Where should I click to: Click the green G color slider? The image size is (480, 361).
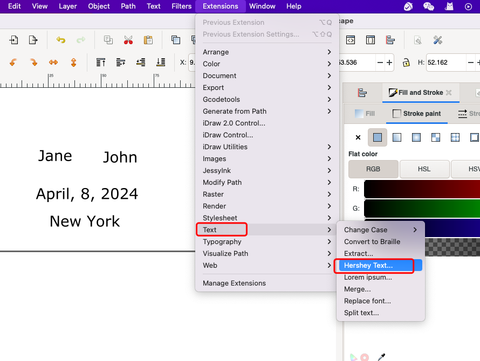[422, 208]
